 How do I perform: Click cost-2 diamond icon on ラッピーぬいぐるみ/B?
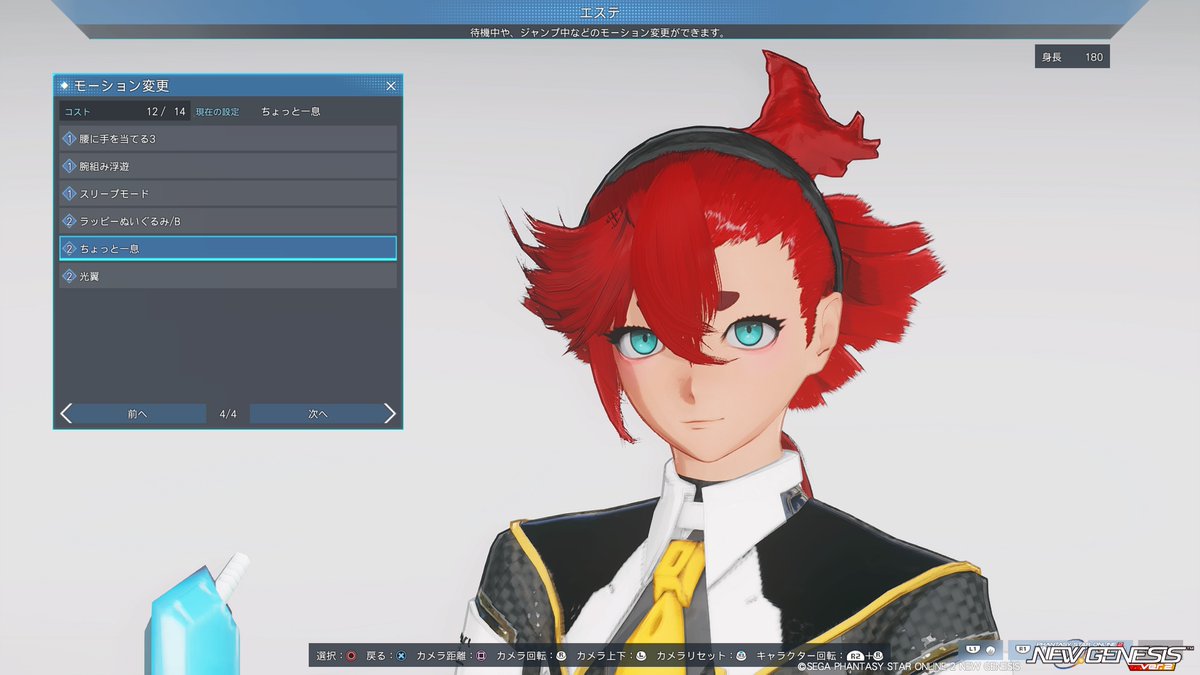[x=70, y=220]
